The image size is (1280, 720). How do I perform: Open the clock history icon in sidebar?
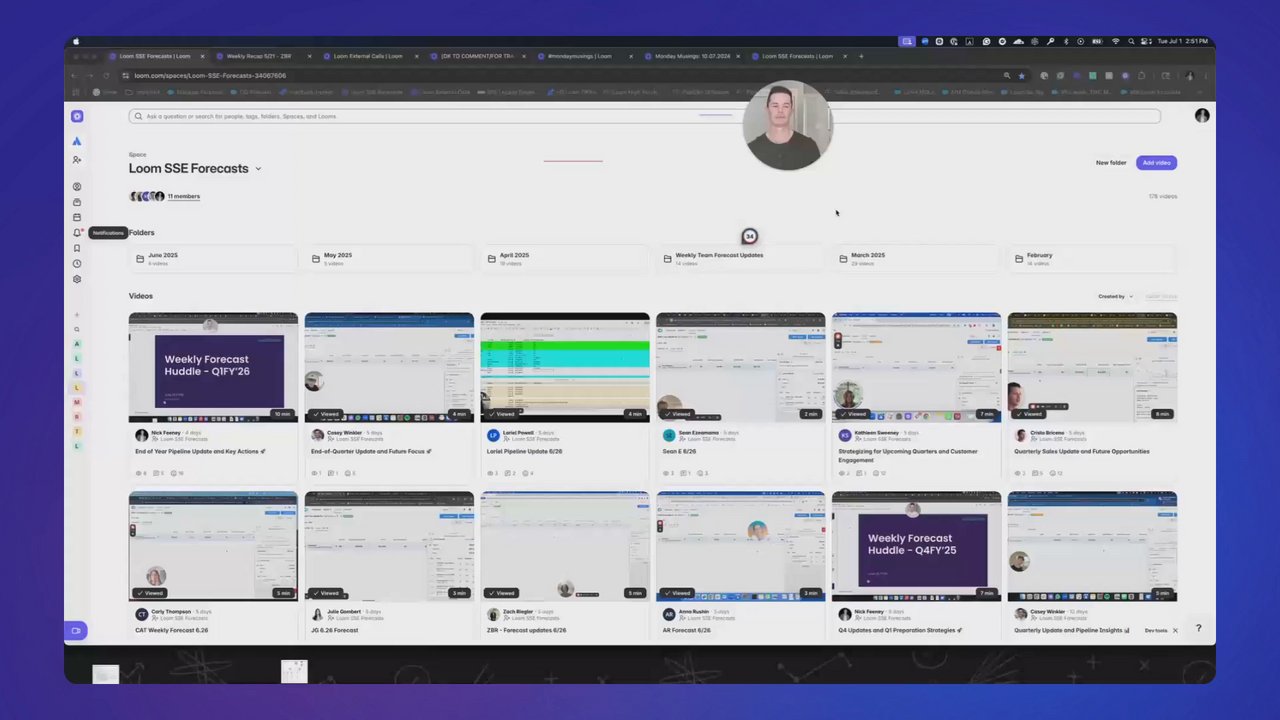coord(77,264)
